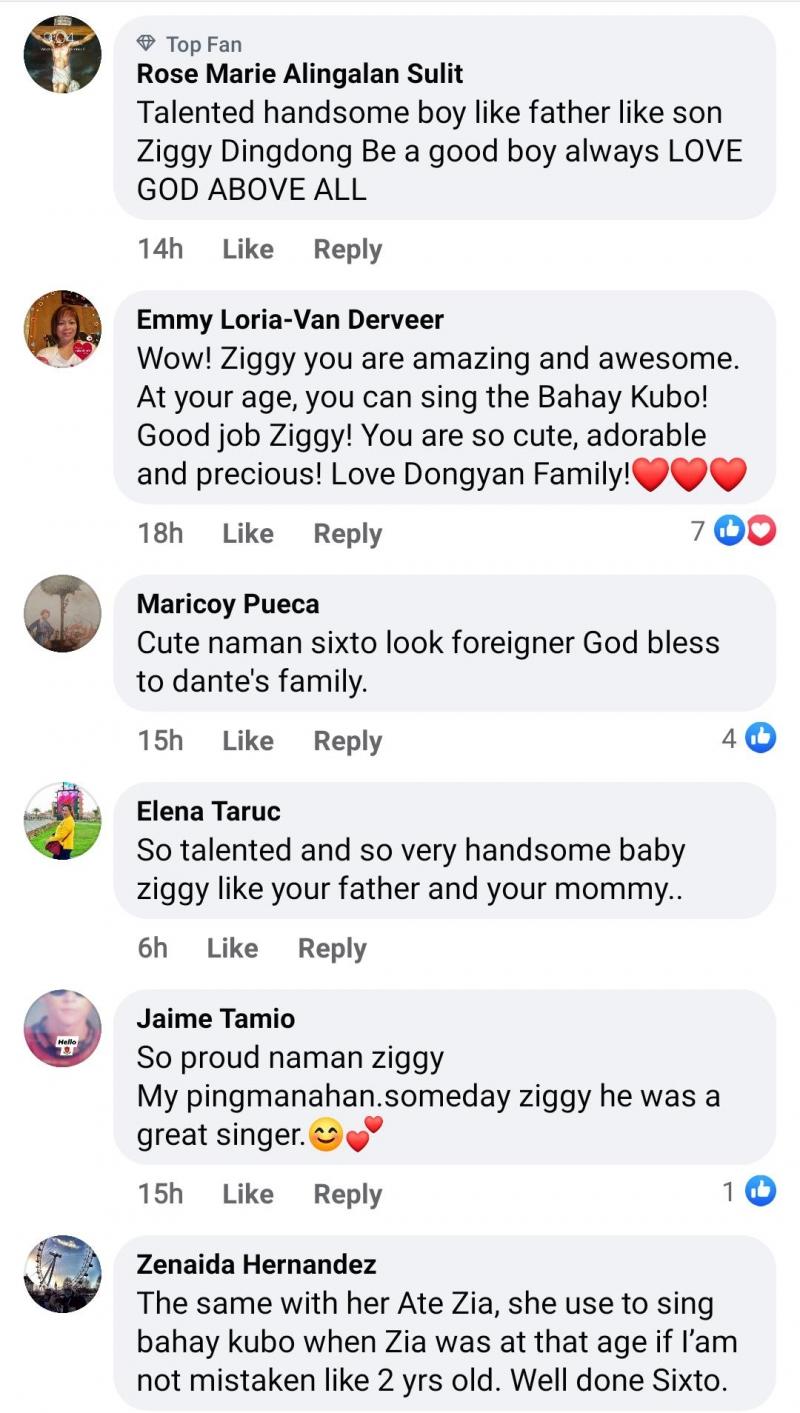Image resolution: width=800 pixels, height=1413 pixels.
Task: Click the Top Fan diamond badge icon
Action: 147,43
